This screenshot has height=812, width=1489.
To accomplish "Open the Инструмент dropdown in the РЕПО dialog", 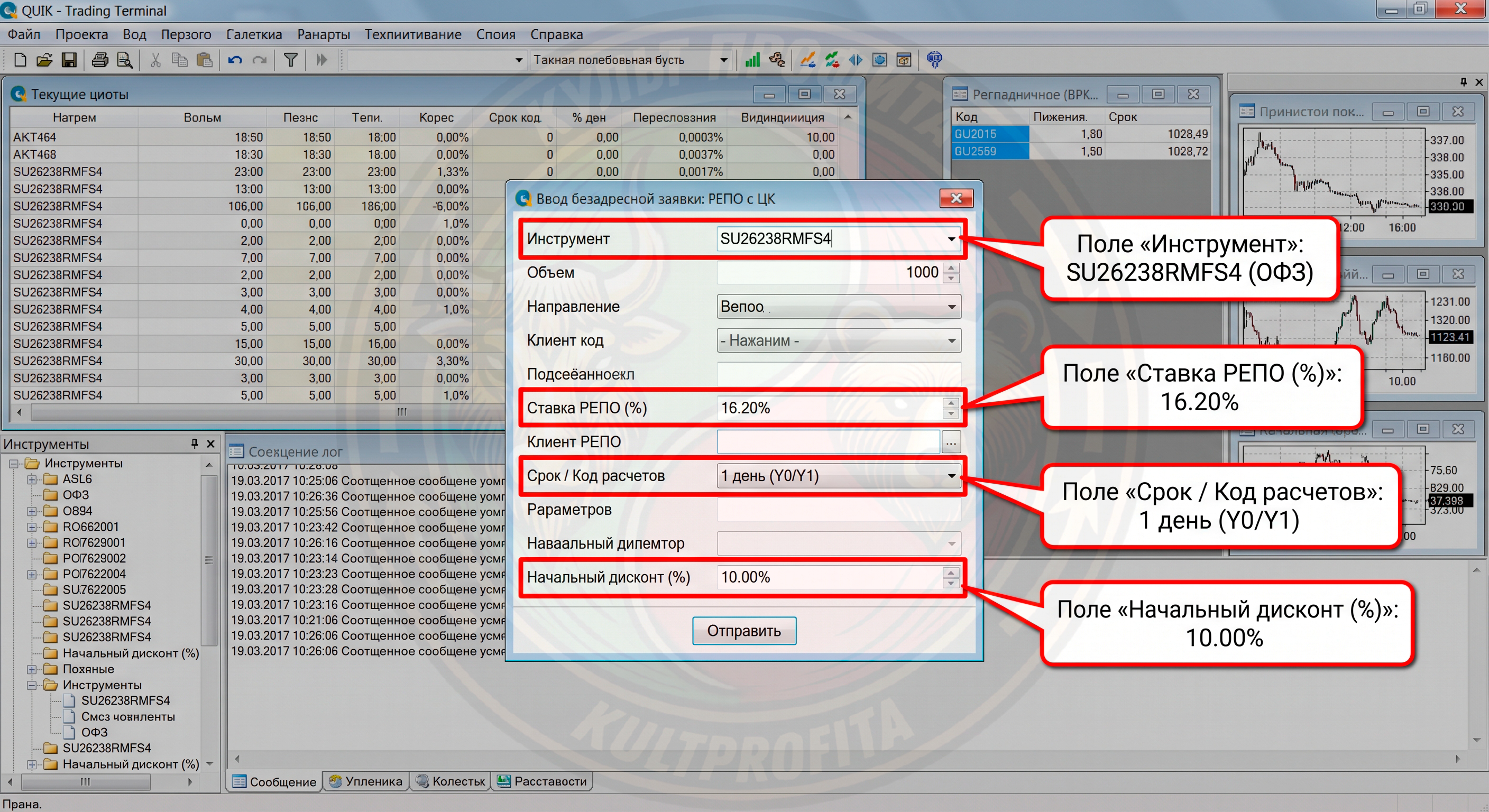I will point(951,239).
